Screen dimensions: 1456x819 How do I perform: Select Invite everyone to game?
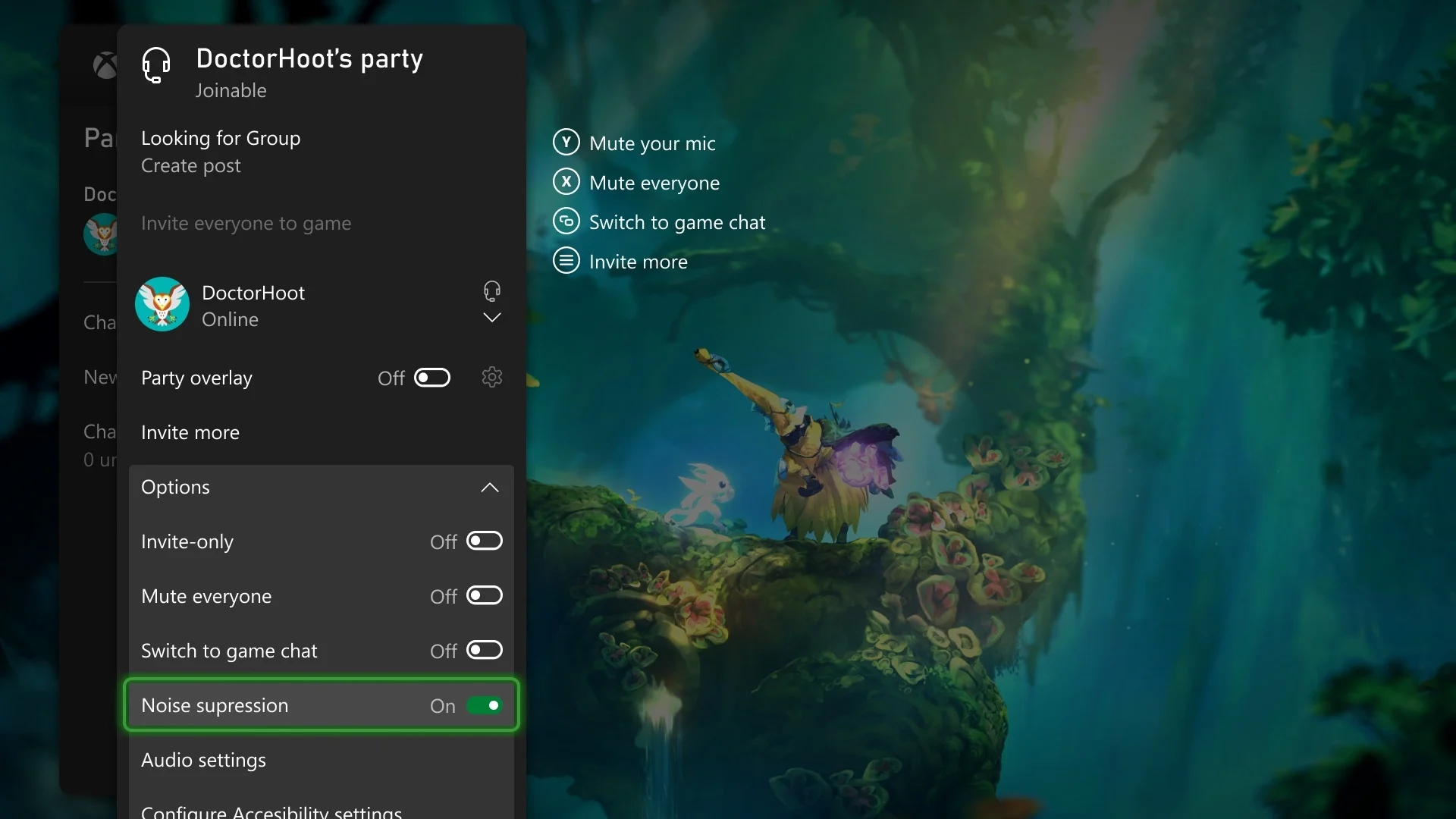(x=246, y=223)
